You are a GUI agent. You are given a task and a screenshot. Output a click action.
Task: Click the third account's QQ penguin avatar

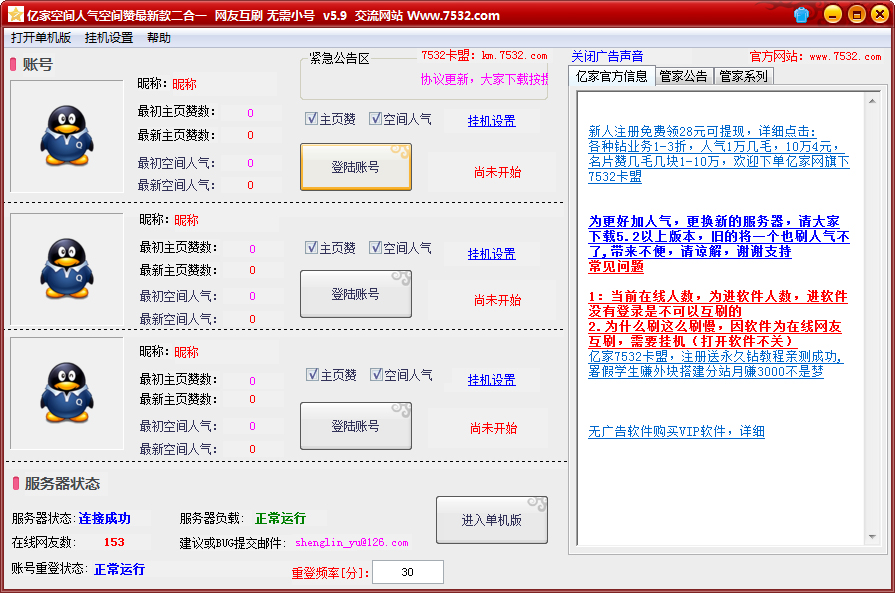66,392
